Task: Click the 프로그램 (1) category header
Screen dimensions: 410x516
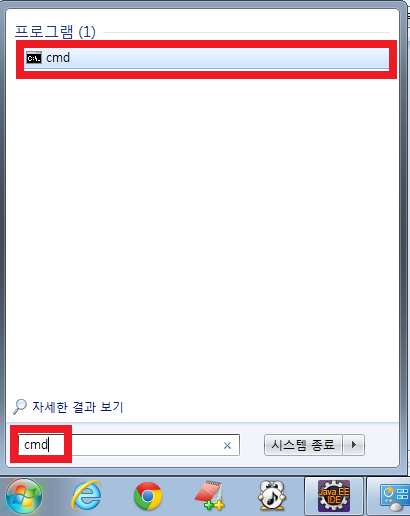Action: pyautogui.click(x=55, y=32)
